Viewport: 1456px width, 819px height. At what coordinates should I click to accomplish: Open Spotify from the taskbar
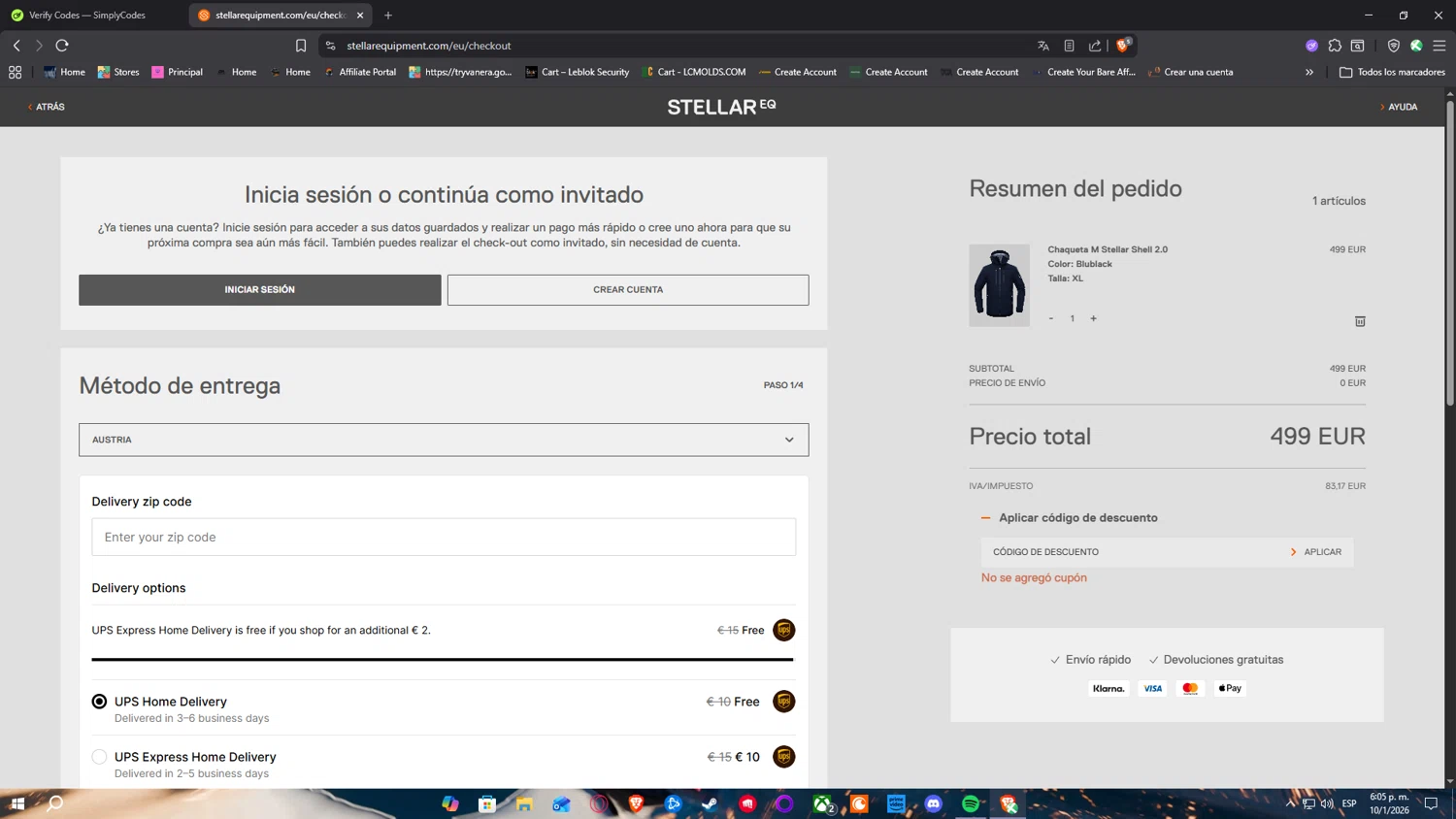point(971,803)
